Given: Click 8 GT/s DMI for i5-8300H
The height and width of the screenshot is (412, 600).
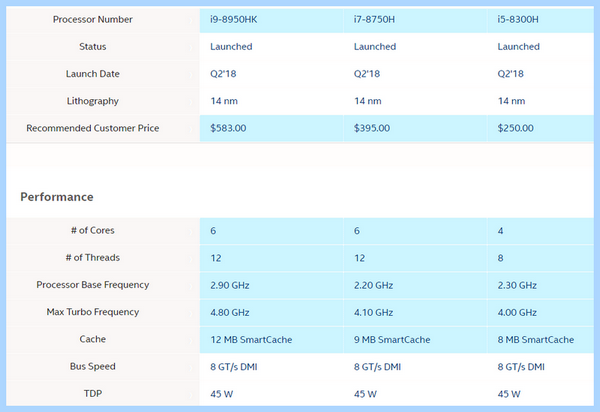Looking at the screenshot, I should pos(521,366).
